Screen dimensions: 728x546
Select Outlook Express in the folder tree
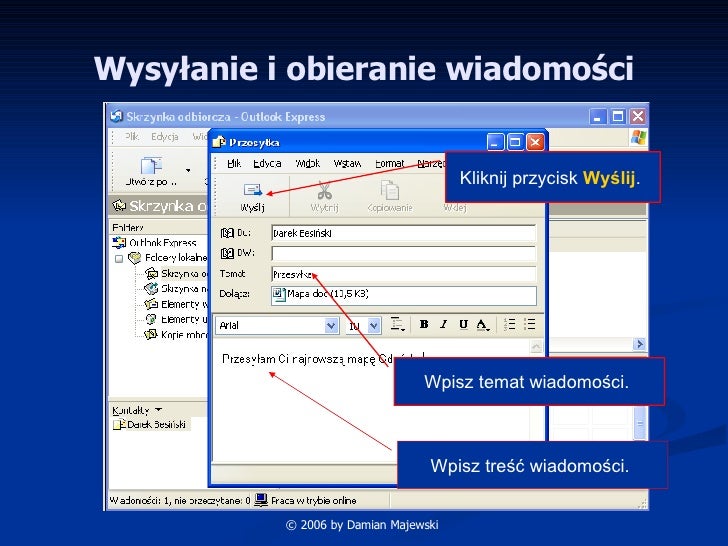click(x=162, y=242)
